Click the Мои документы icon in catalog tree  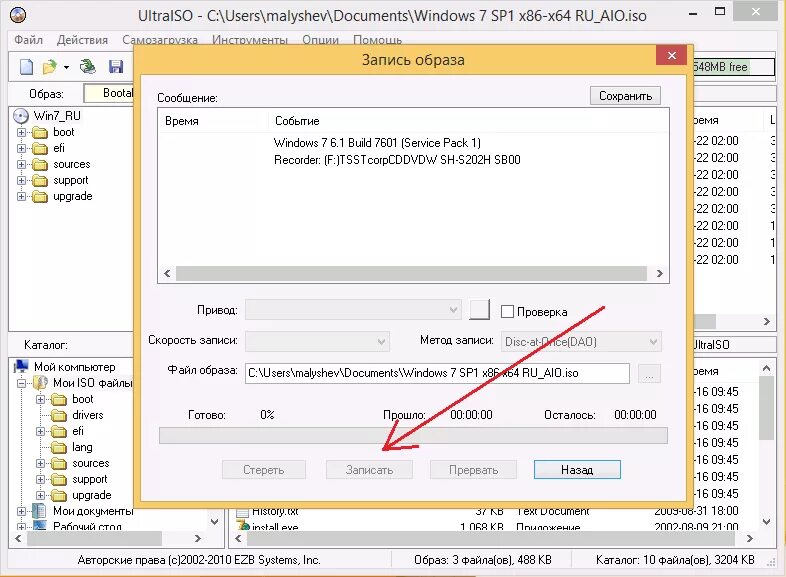point(40,511)
